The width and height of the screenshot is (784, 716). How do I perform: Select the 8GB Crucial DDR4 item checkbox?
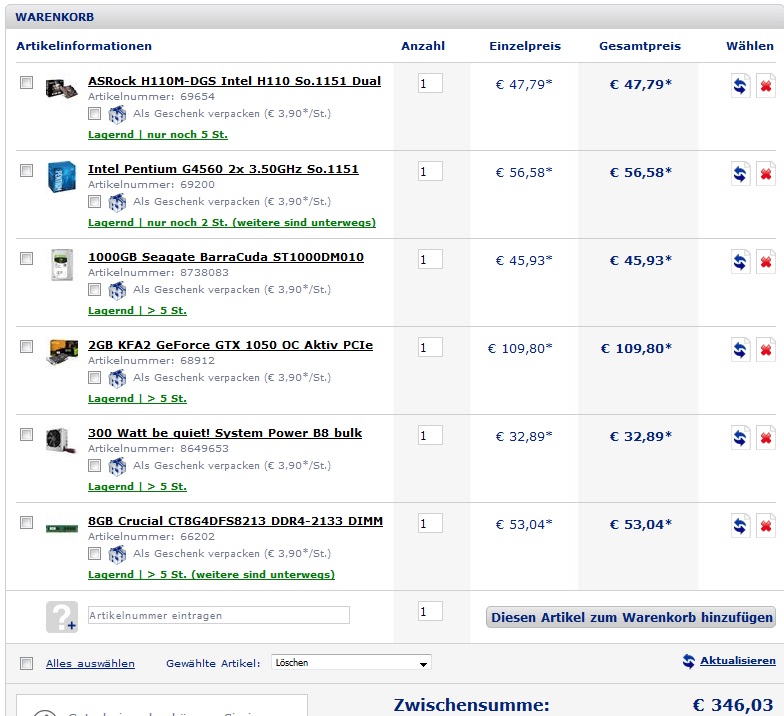pos(26,522)
